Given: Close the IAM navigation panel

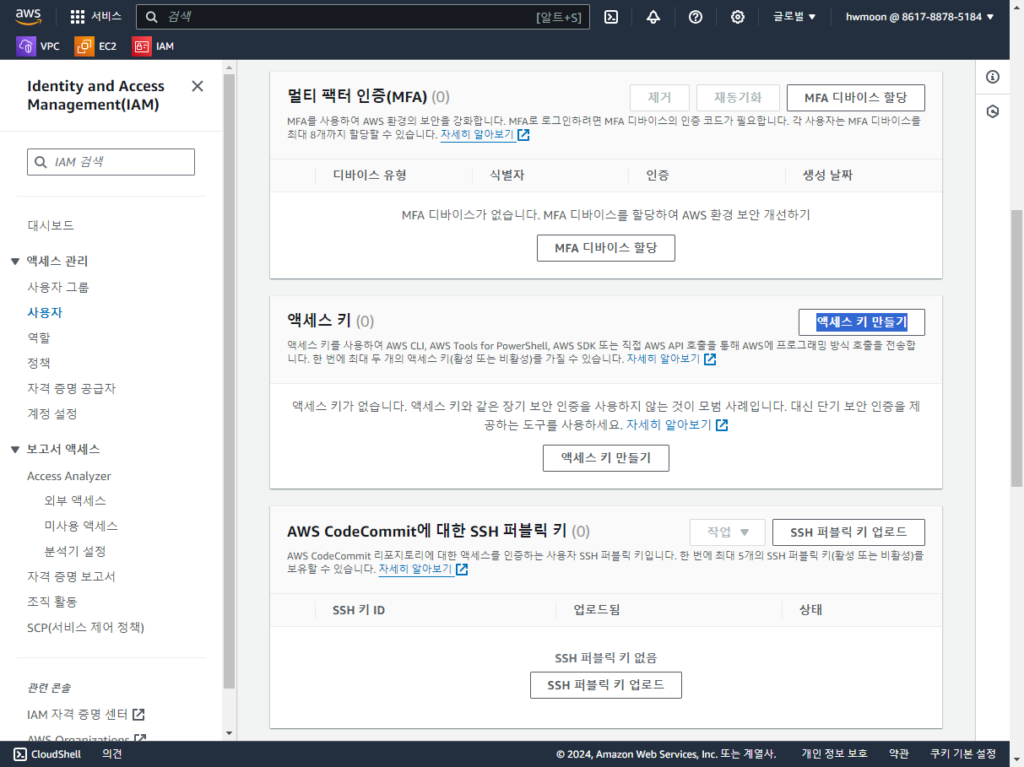Looking at the screenshot, I should click(x=197, y=86).
